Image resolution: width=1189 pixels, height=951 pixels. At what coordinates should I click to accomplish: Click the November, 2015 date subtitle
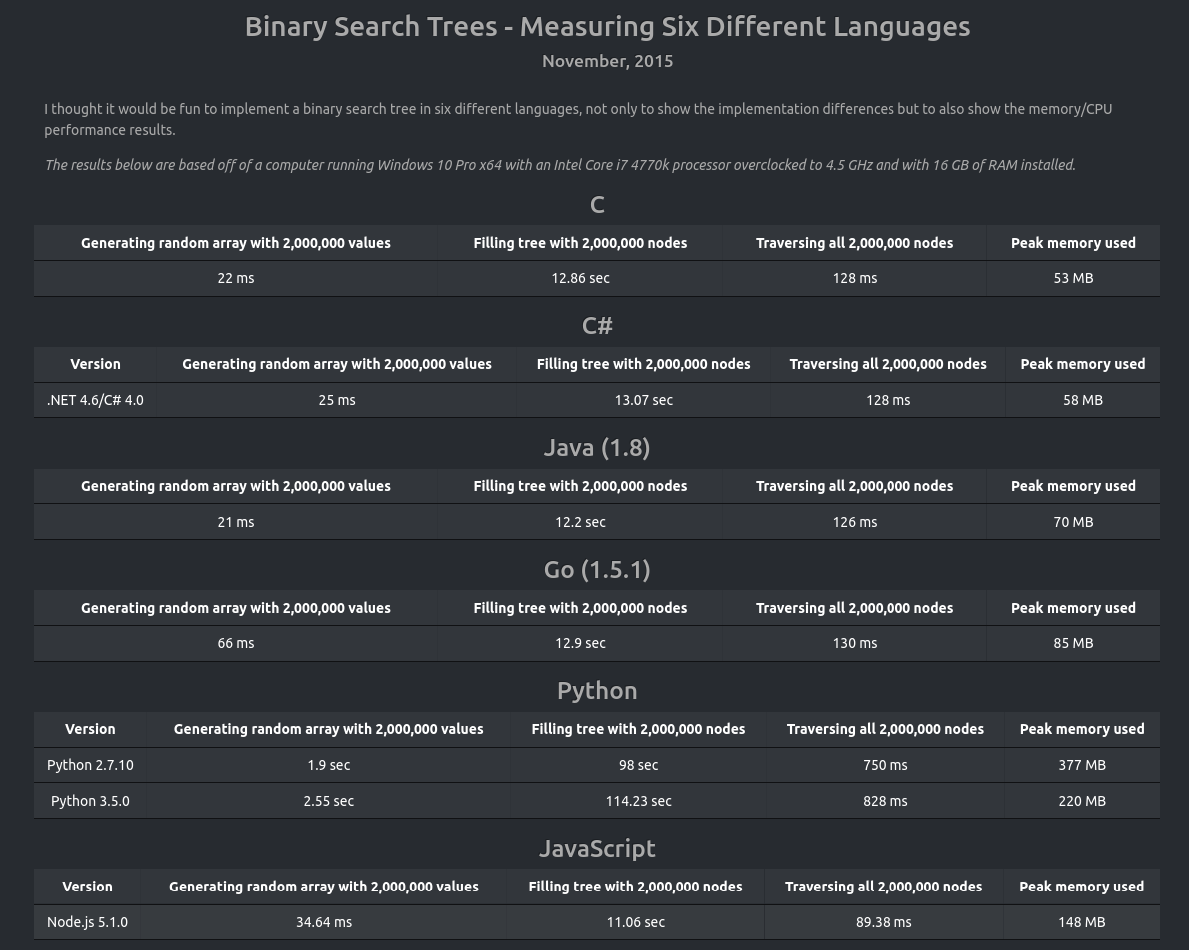(x=607, y=61)
